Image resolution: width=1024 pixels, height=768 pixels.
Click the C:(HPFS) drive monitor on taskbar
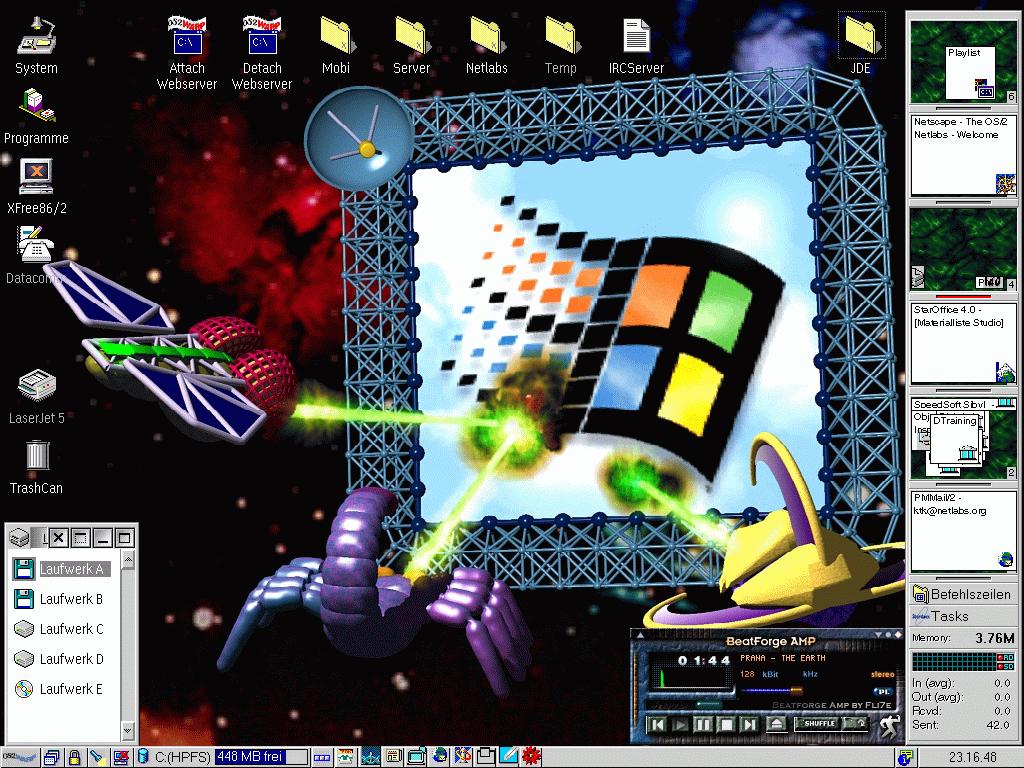click(x=175, y=758)
